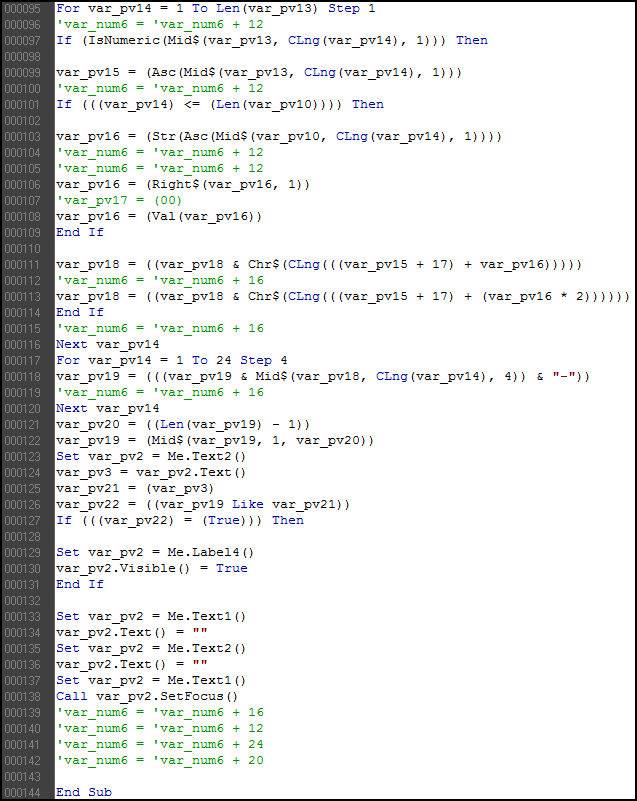Click the var_pv18 line containing '(var_pv16 * 2)'
This screenshot has width=637, height=801.
343,296
